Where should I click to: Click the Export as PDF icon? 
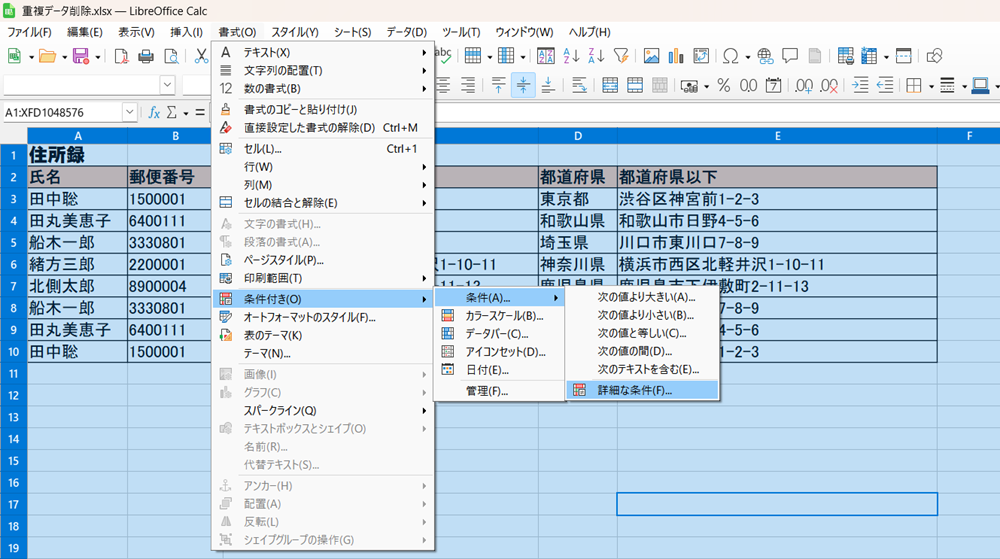point(121,56)
